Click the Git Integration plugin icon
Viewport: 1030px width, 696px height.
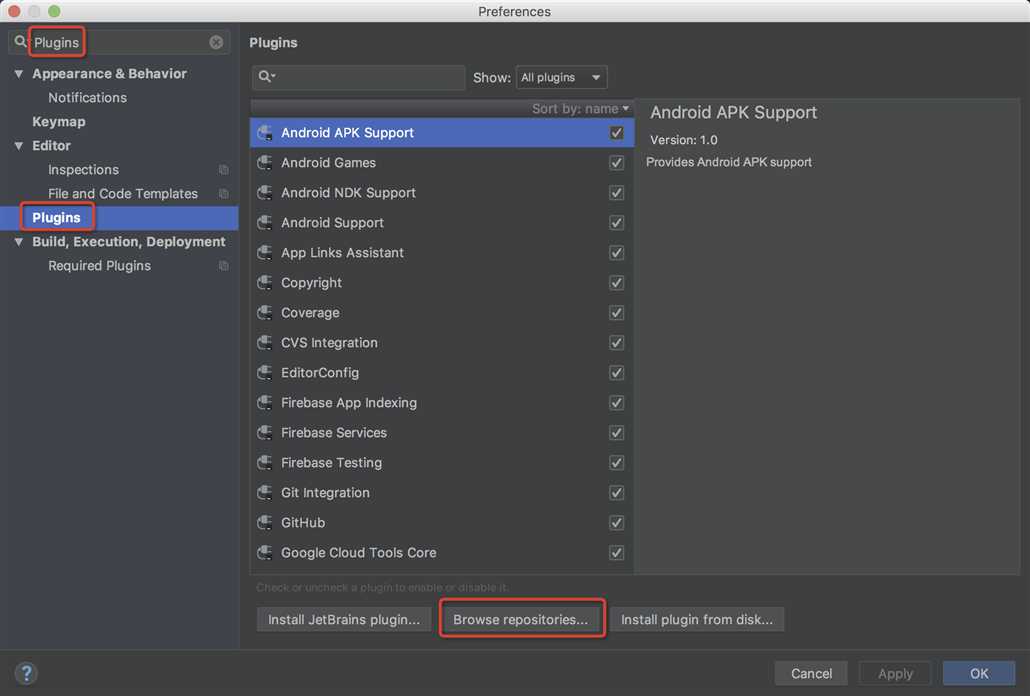tap(265, 492)
